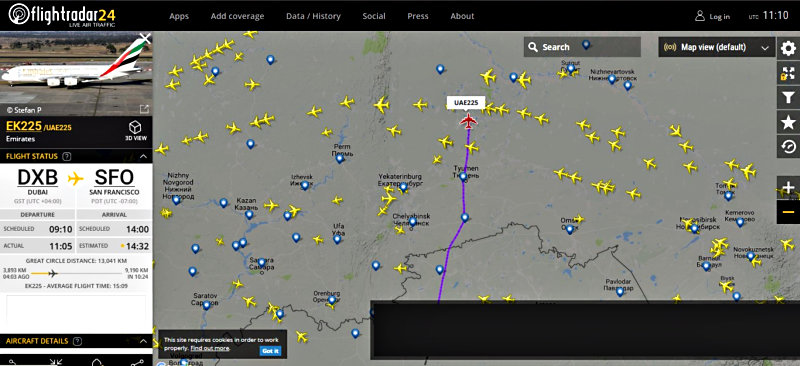Toggle fullscreen map mode icon
This screenshot has height=366, width=800.
point(788,74)
